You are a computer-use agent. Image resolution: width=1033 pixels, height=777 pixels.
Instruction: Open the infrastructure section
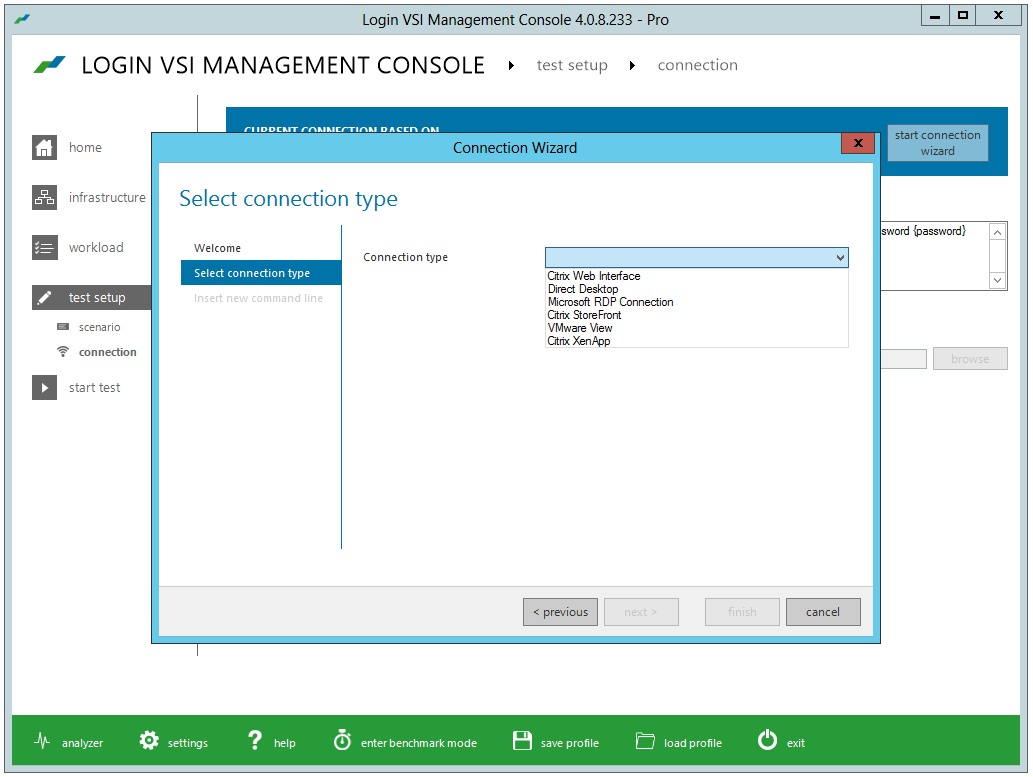pyautogui.click(x=107, y=198)
